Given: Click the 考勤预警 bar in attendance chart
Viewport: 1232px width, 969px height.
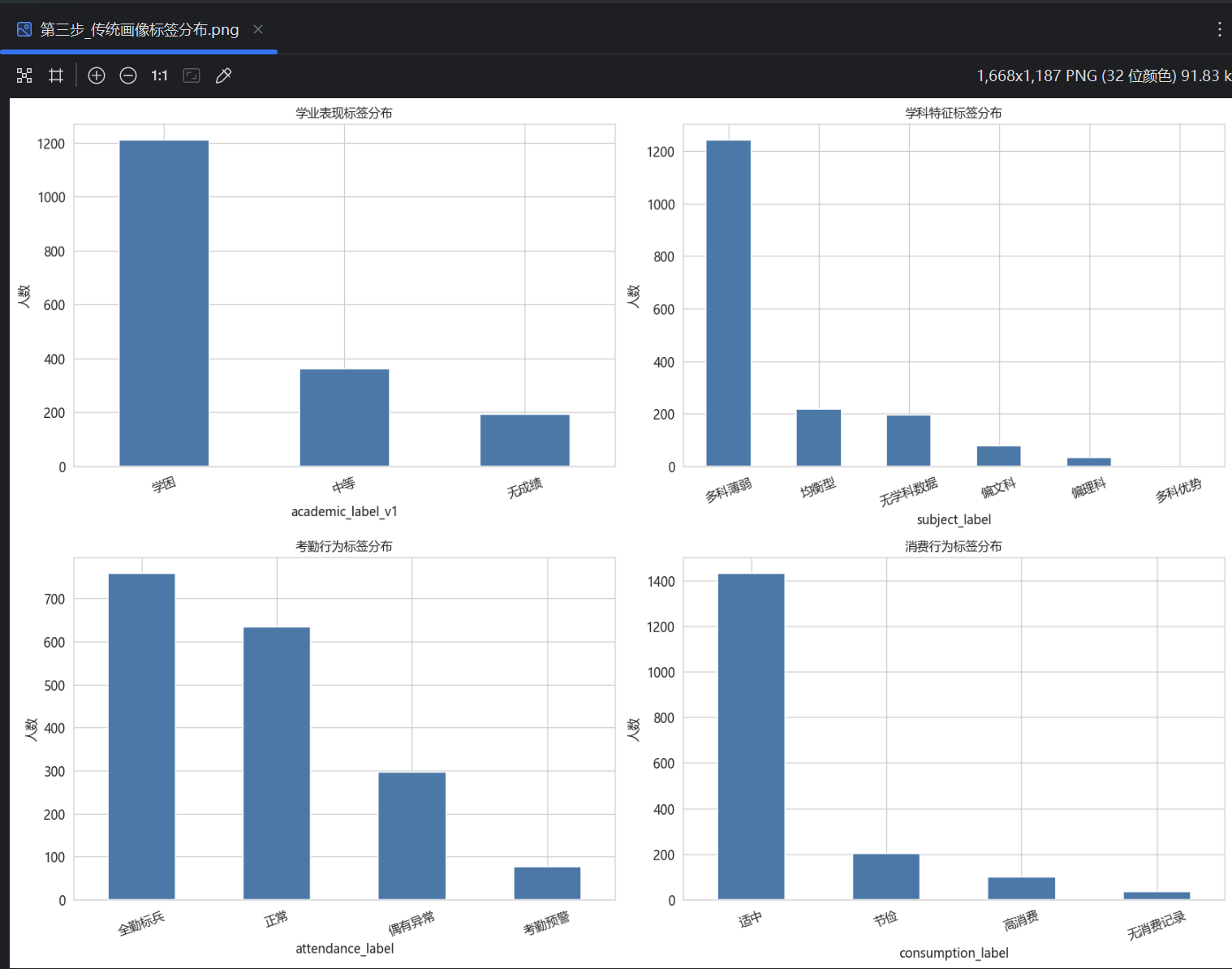Looking at the screenshot, I should (547, 883).
